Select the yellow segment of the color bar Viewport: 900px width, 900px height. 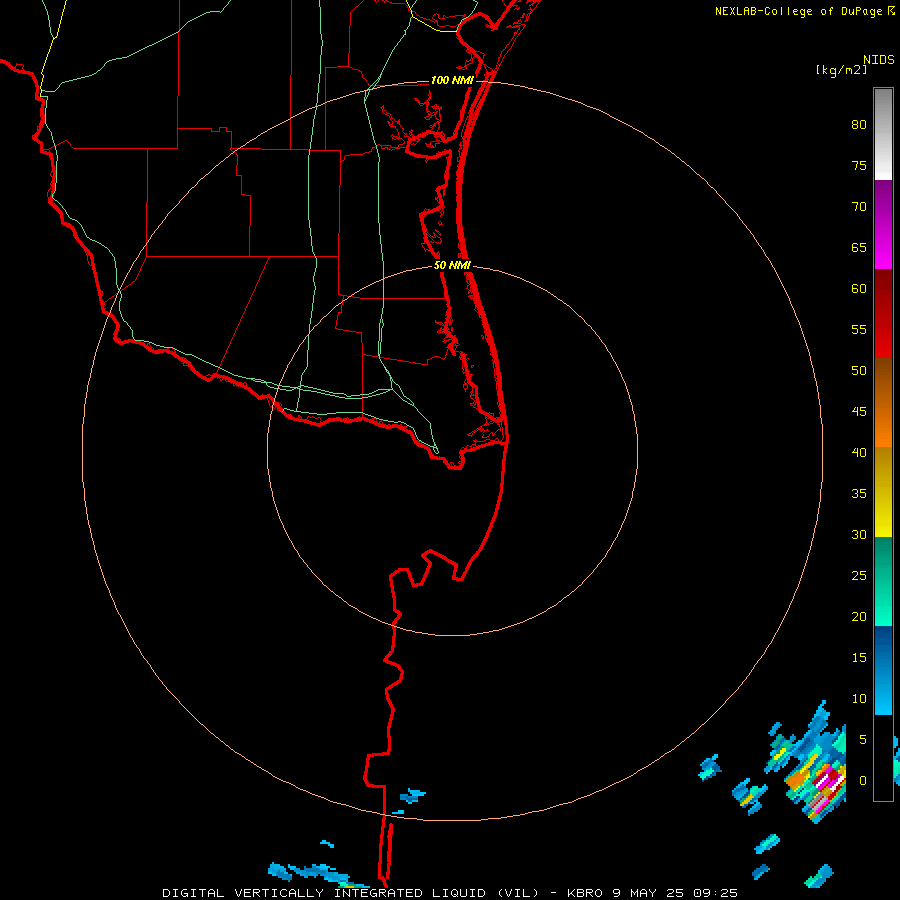click(883, 492)
